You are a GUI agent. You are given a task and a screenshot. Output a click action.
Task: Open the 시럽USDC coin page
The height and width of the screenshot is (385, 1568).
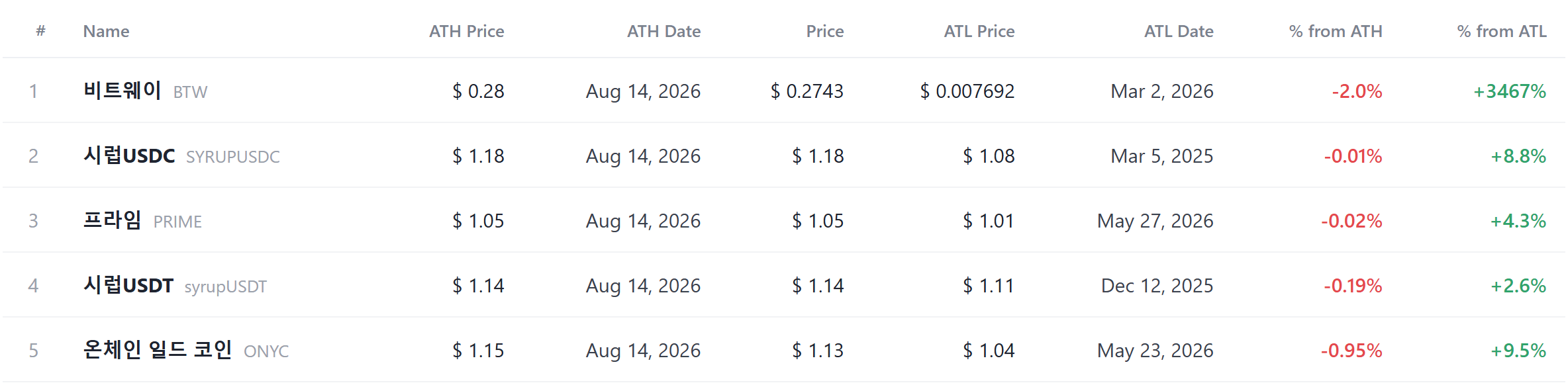(x=129, y=155)
